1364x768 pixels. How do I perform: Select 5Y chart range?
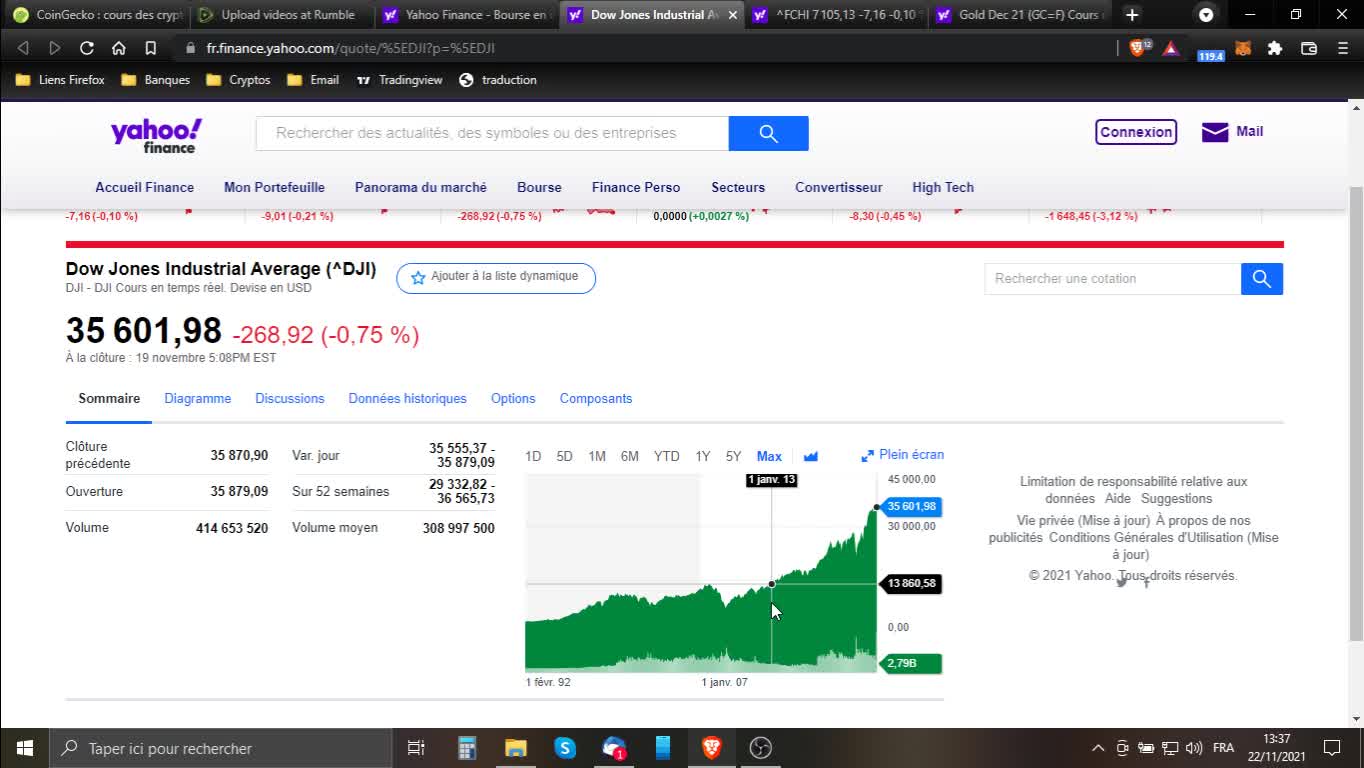(x=733, y=456)
